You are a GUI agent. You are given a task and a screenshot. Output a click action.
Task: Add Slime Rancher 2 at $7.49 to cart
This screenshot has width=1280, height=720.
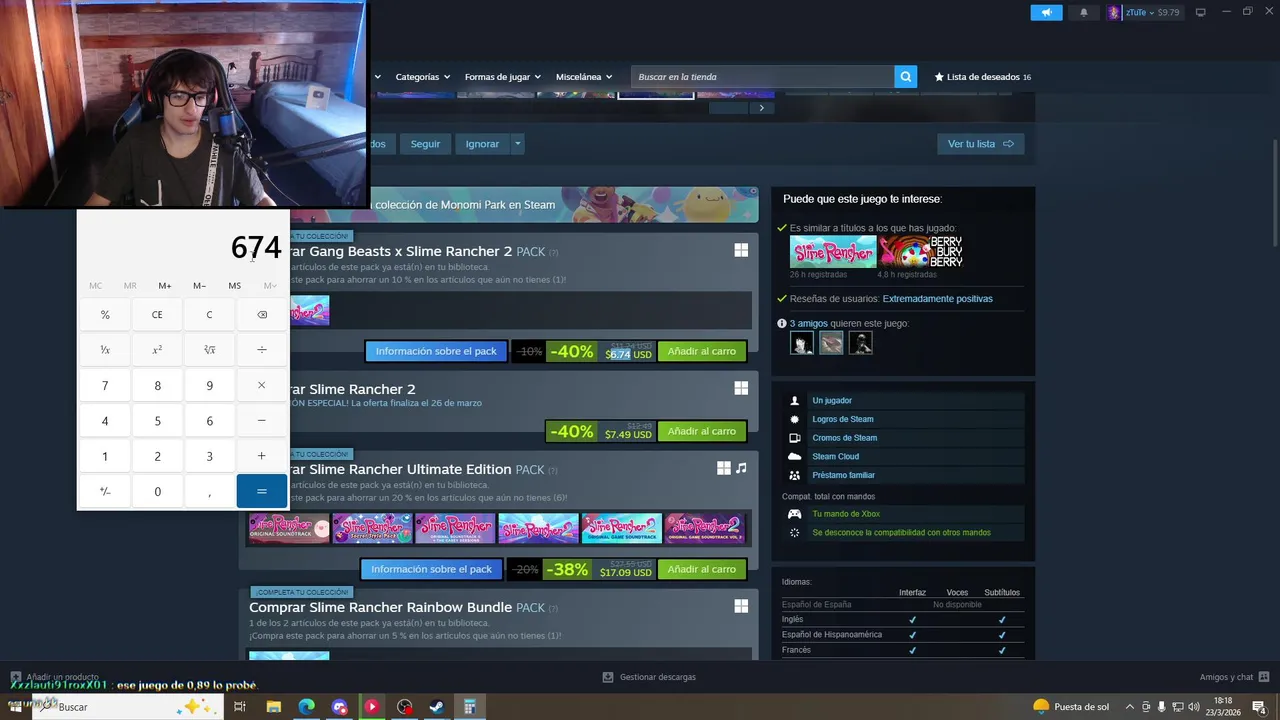702,431
